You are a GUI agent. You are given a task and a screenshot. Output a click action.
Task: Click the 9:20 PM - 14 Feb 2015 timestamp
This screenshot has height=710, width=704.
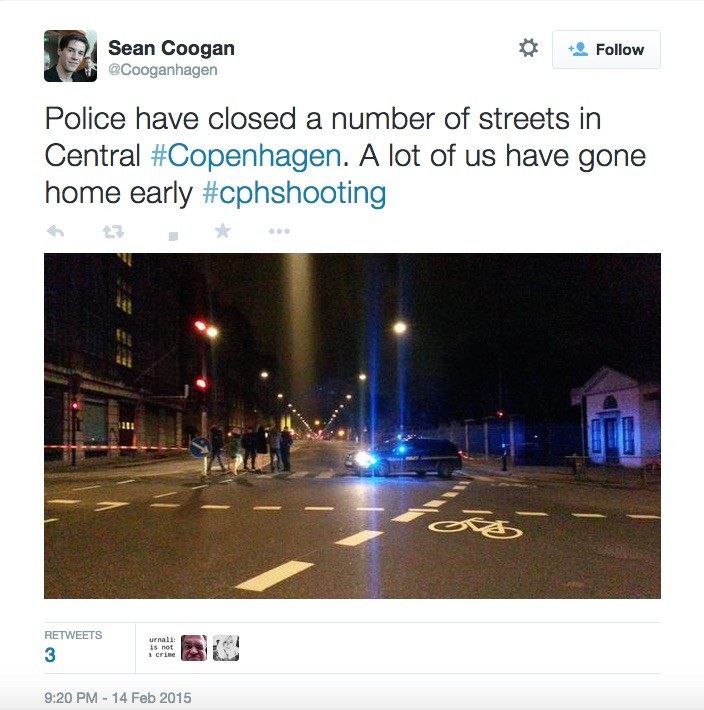click(x=118, y=697)
